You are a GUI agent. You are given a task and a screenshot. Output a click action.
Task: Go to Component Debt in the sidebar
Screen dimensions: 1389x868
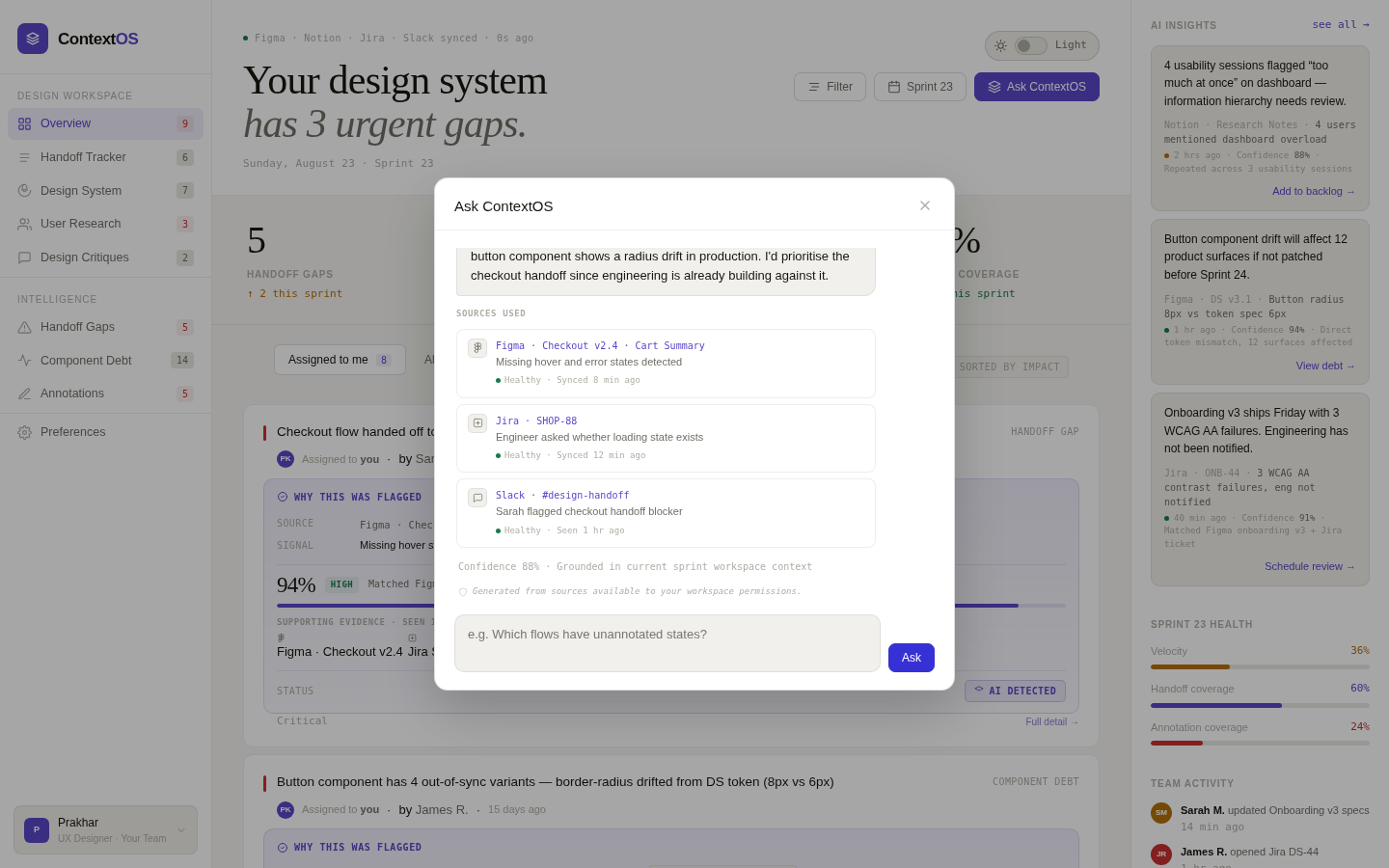[105, 361]
